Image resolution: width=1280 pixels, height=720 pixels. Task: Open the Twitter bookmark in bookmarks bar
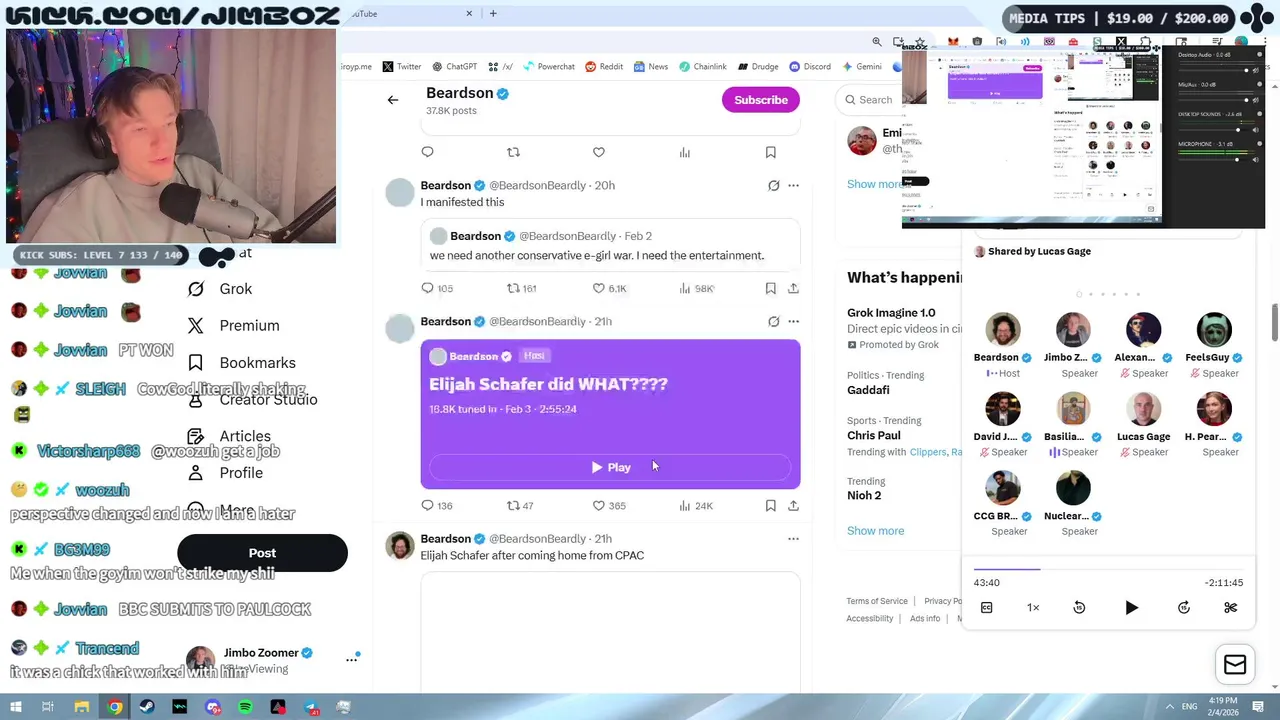(402, 67)
